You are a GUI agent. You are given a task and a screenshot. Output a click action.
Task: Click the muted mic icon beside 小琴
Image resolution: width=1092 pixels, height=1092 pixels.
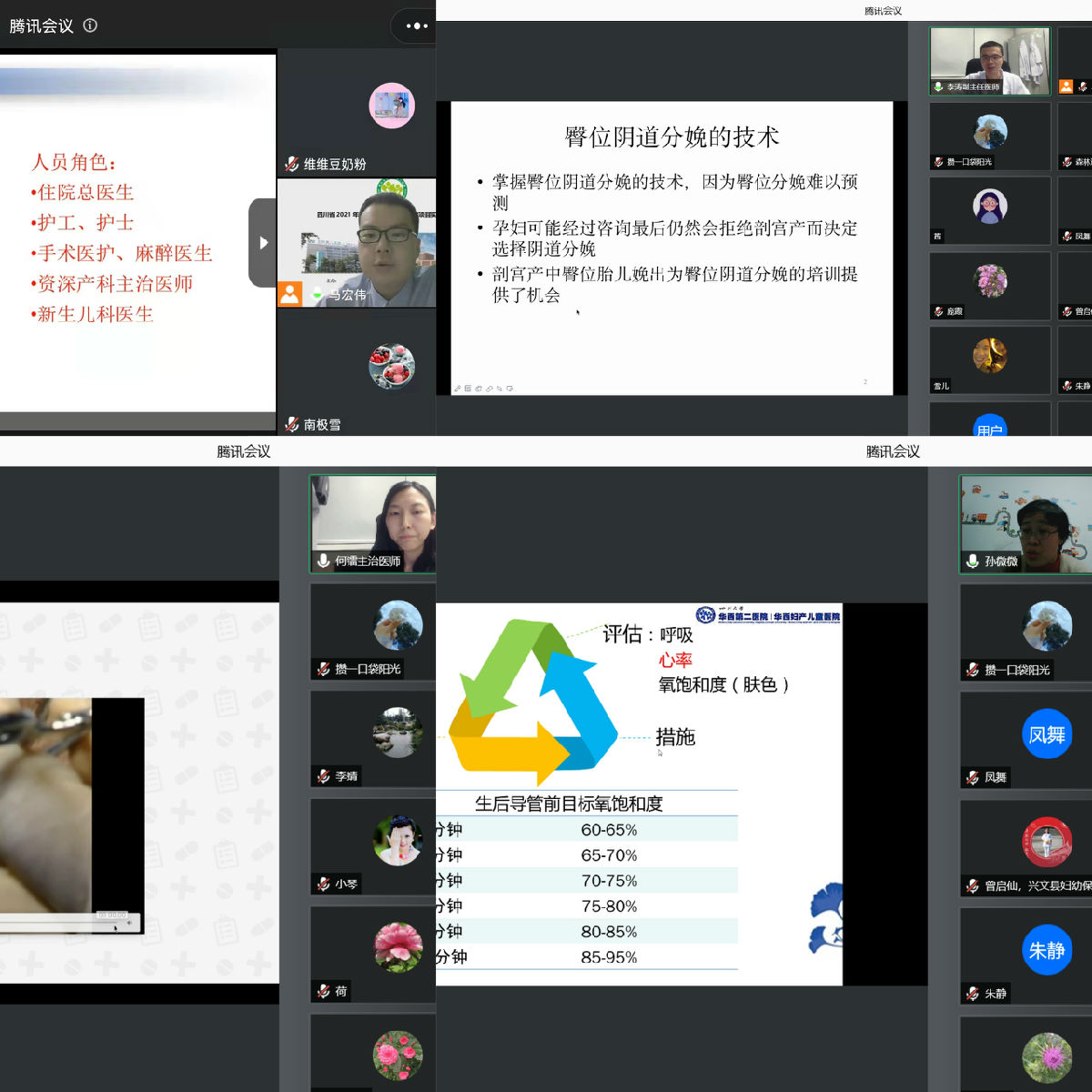pos(323,884)
